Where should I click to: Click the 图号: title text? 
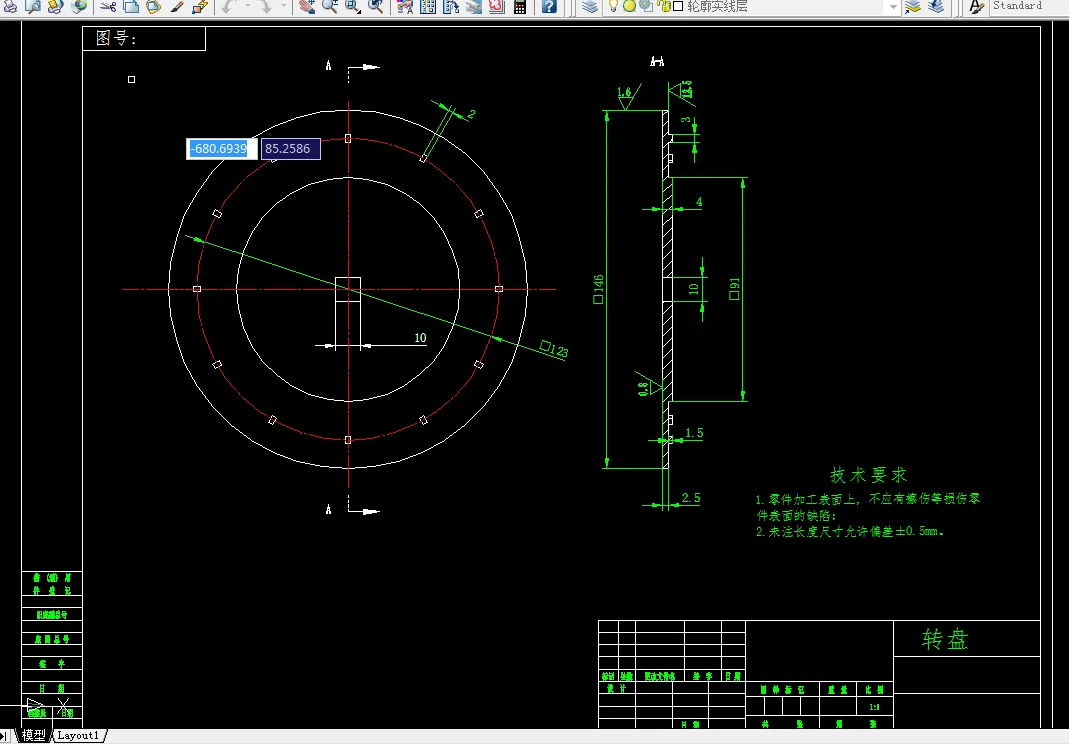click(x=116, y=38)
